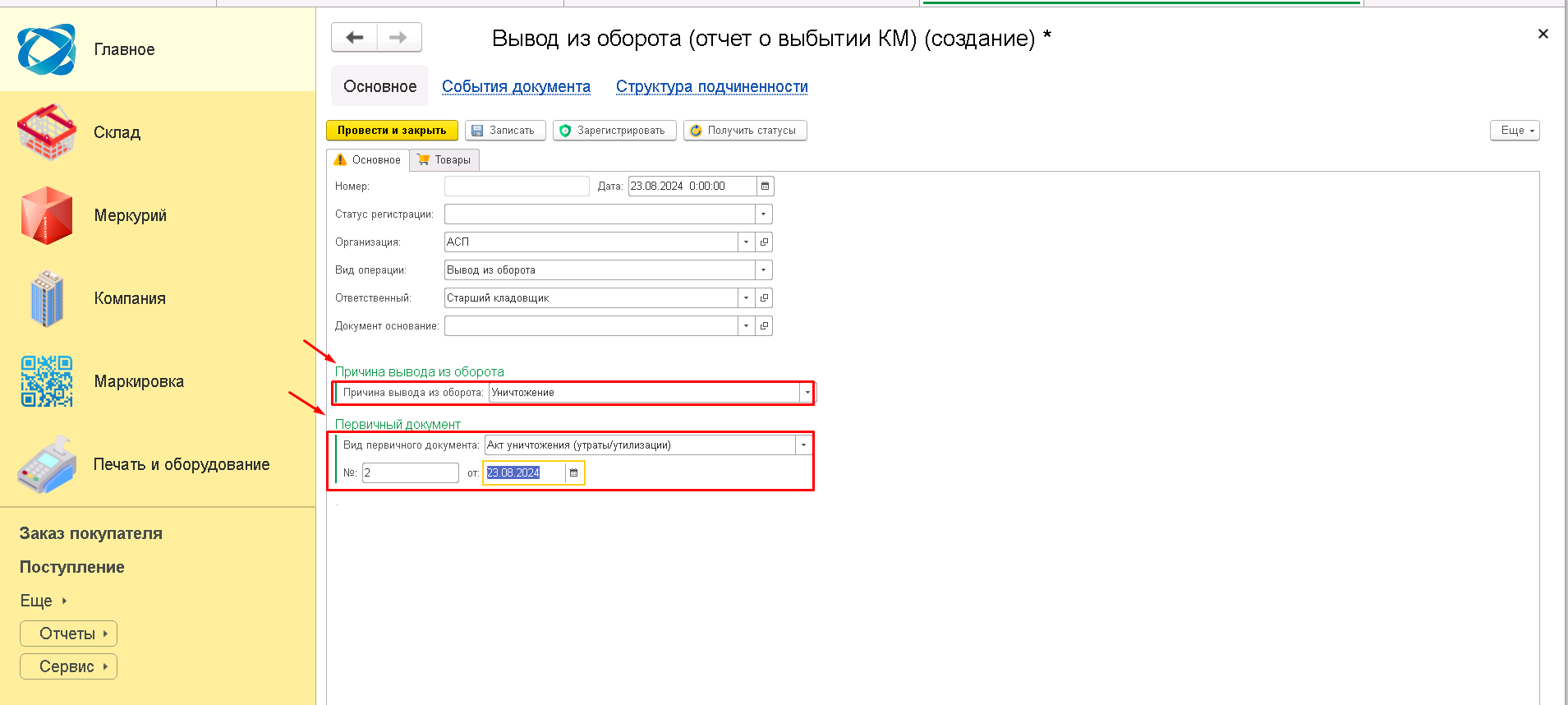Open the Склад section label
1568x705 pixels.
coord(117,132)
